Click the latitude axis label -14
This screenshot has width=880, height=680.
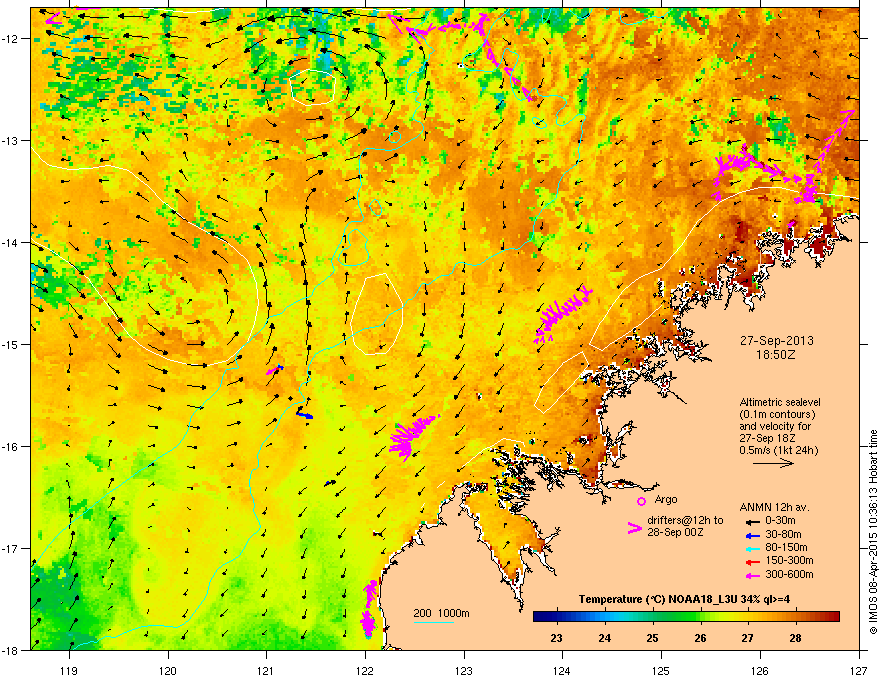pyautogui.click(x=11, y=243)
